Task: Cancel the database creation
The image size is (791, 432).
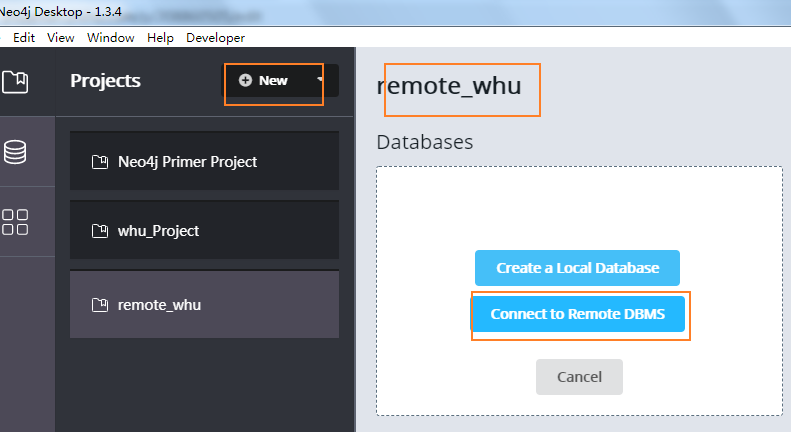Action: click(579, 377)
